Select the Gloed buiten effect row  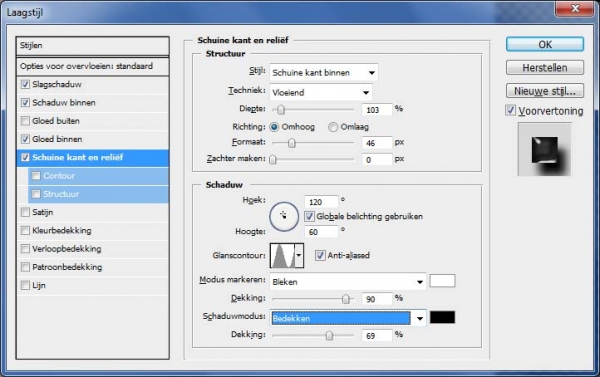93,121
